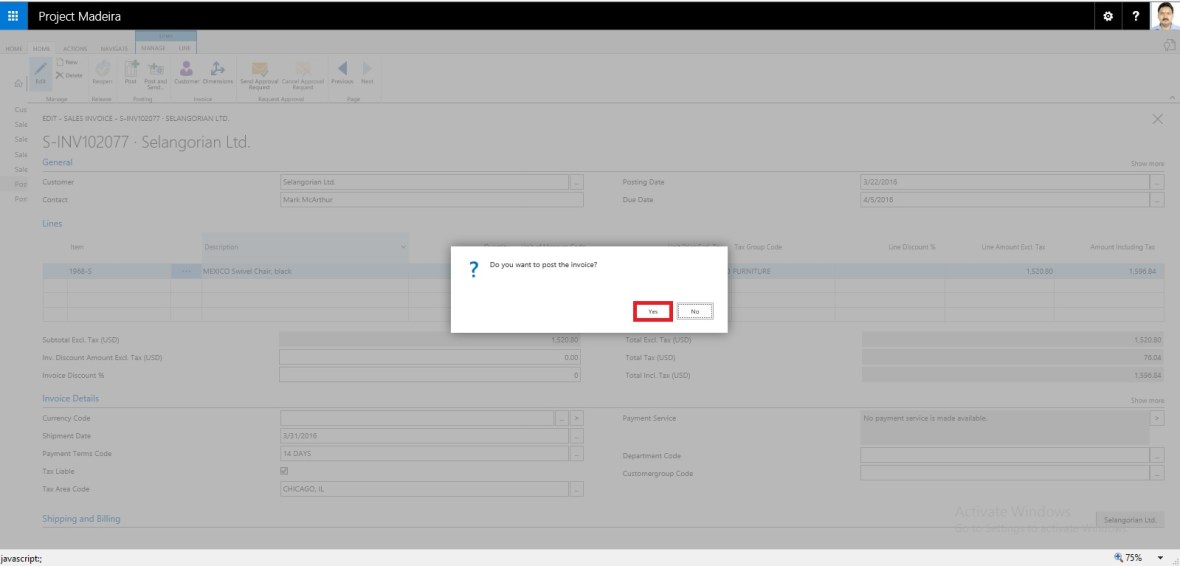Open zoom level dropdown at 75%
Screen dimensions: 1180x566
click(x=1161, y=557)
